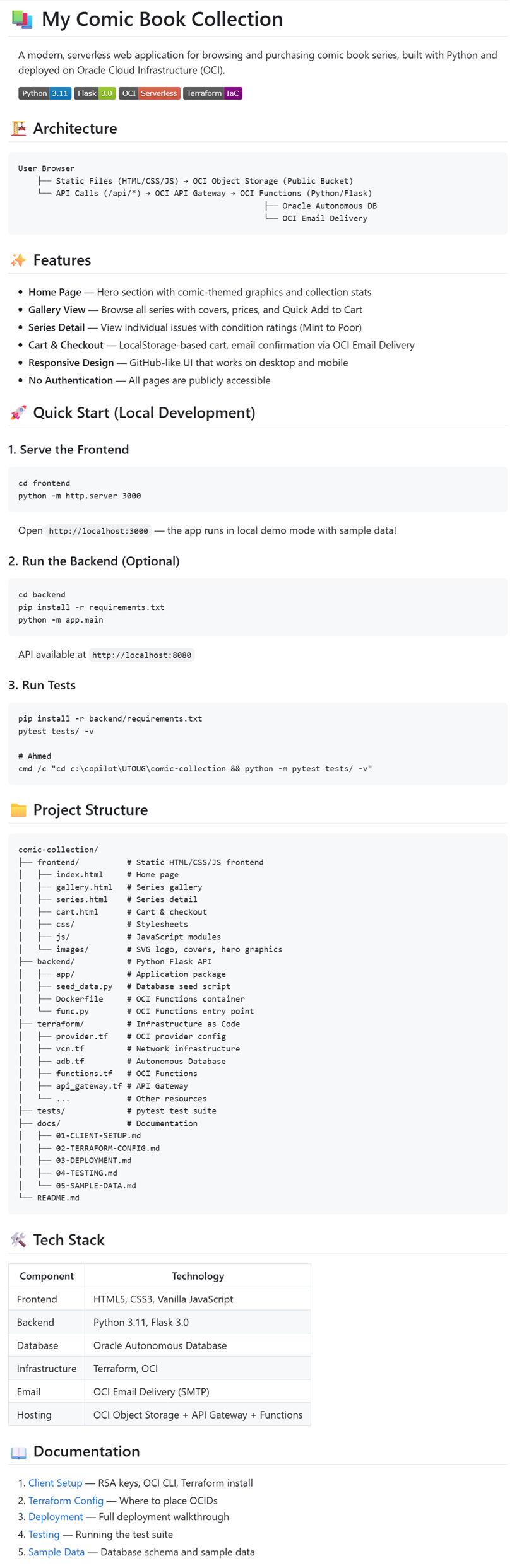Click the Terraform IaC badge
This screenshot has height=1568, width=512.
point(213,93)
